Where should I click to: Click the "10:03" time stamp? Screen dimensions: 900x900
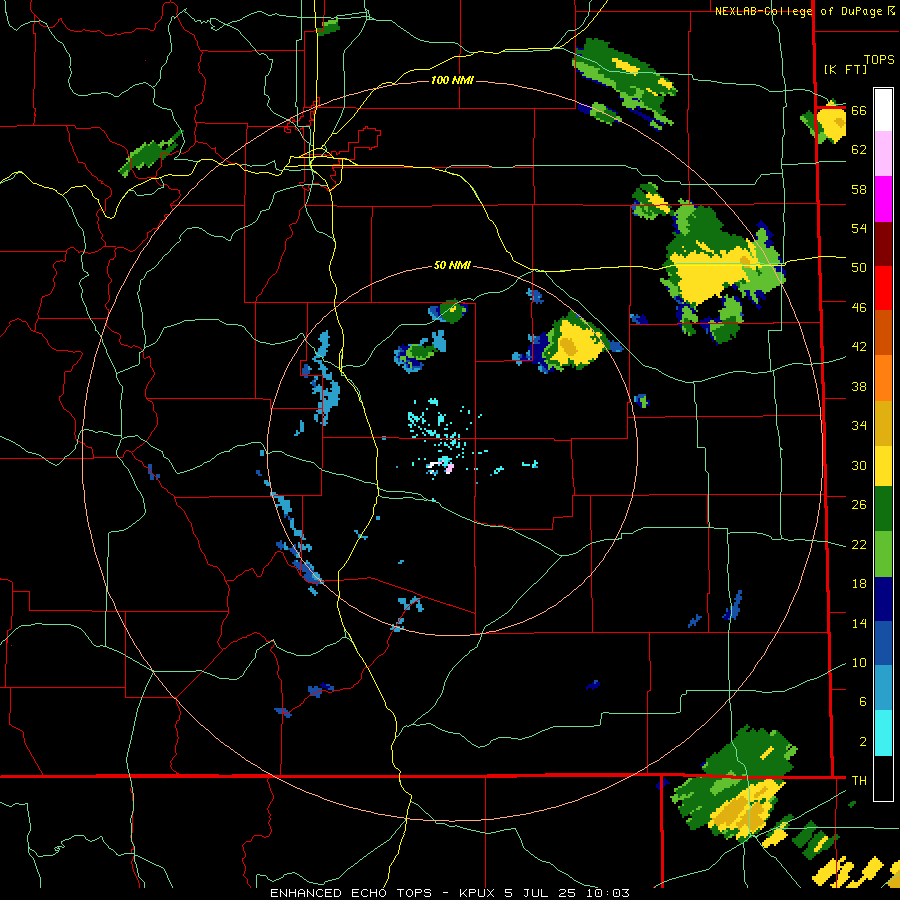[x=607, y=893]
